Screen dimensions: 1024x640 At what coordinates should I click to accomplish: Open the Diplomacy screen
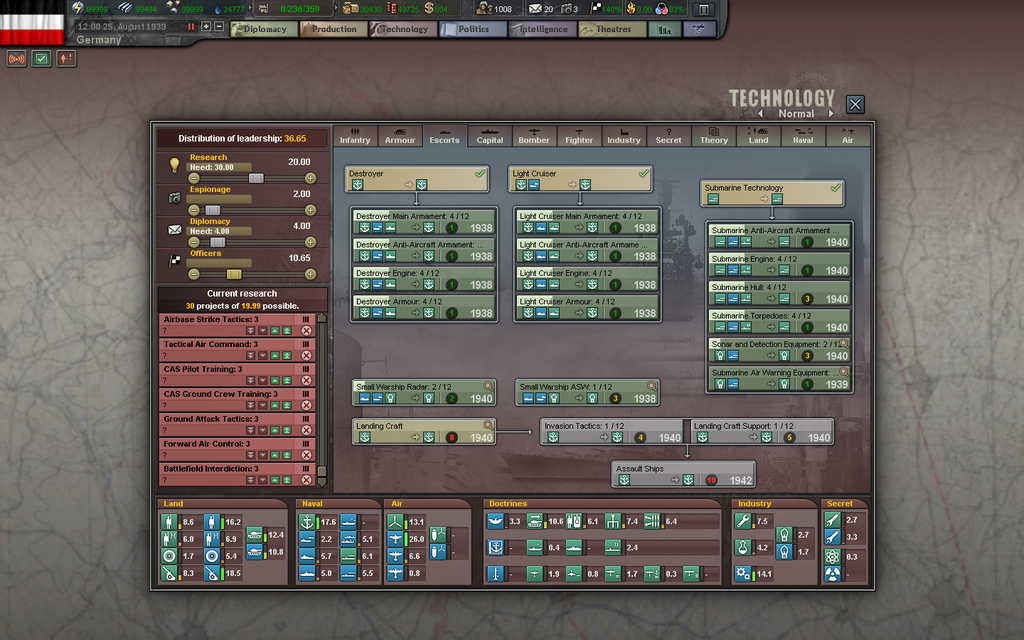pyautogui.click(x=264, y=29)
